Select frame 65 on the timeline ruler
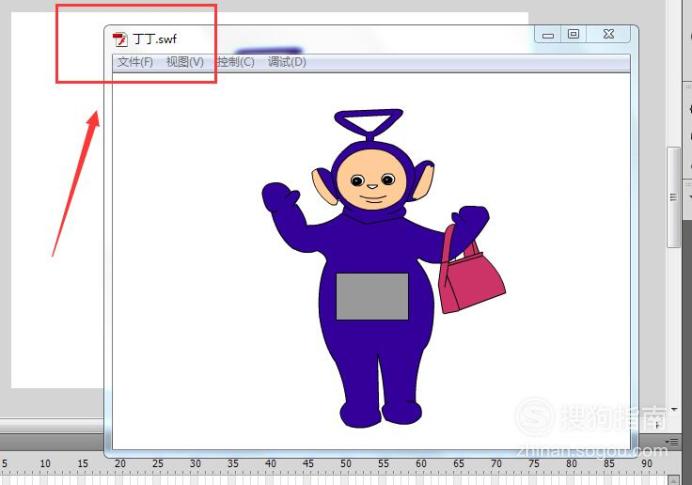 pos(459,464)
